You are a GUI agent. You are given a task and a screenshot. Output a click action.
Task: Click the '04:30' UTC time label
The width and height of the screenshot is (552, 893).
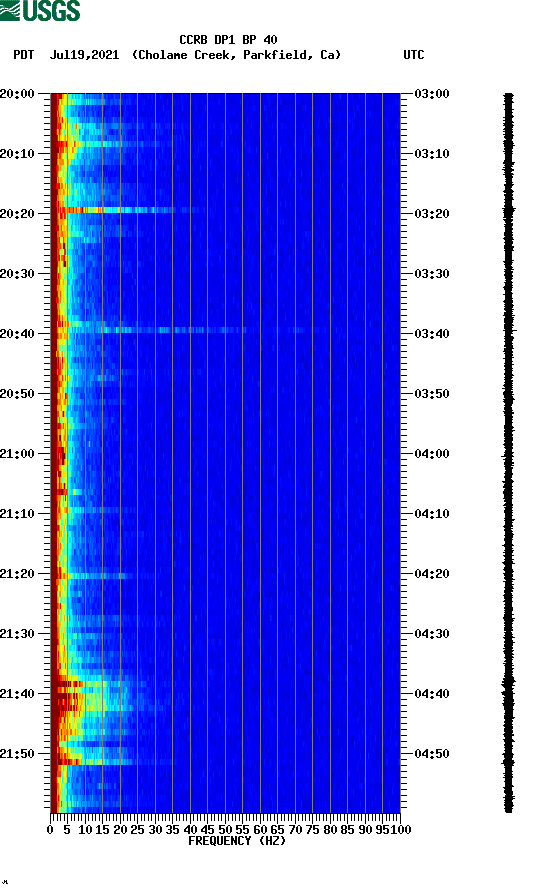(x=432, y=633)
